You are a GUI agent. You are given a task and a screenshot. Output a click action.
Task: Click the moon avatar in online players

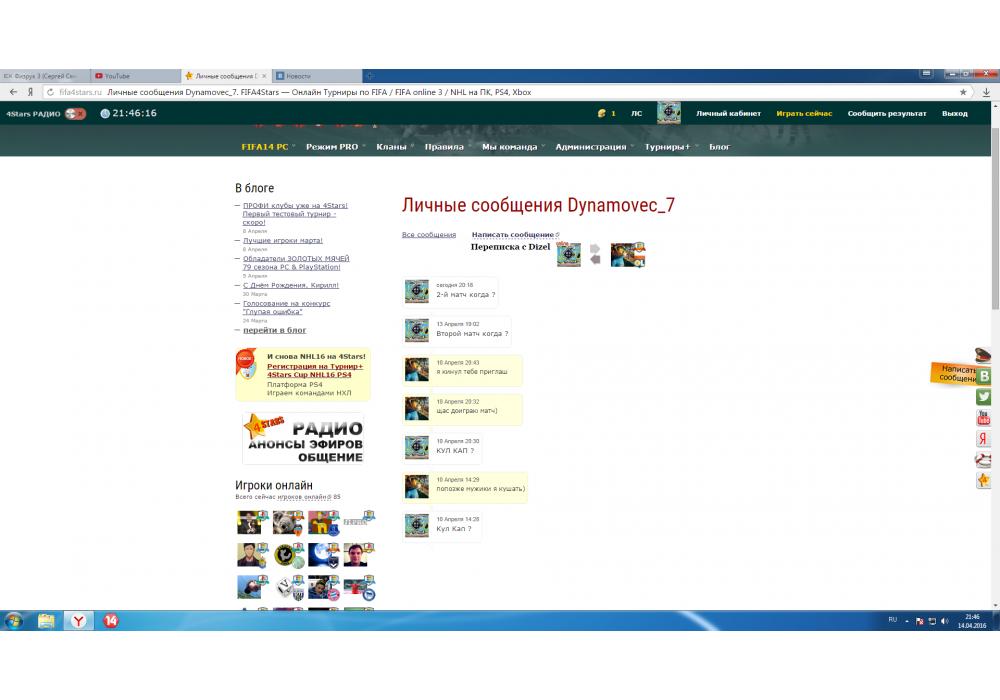click(323, 555)
